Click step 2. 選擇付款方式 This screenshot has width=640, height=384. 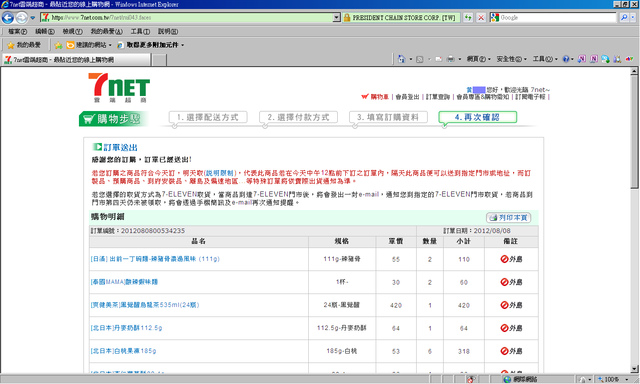pos(298,117)
